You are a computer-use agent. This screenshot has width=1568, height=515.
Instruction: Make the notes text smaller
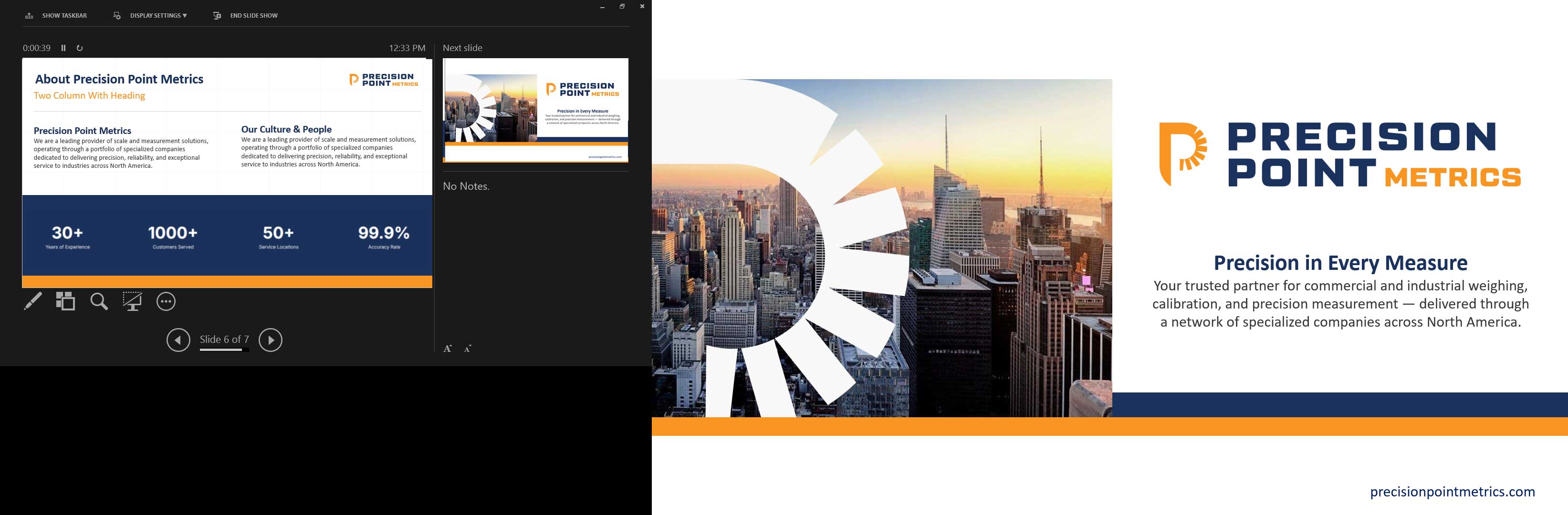[468, 349]
